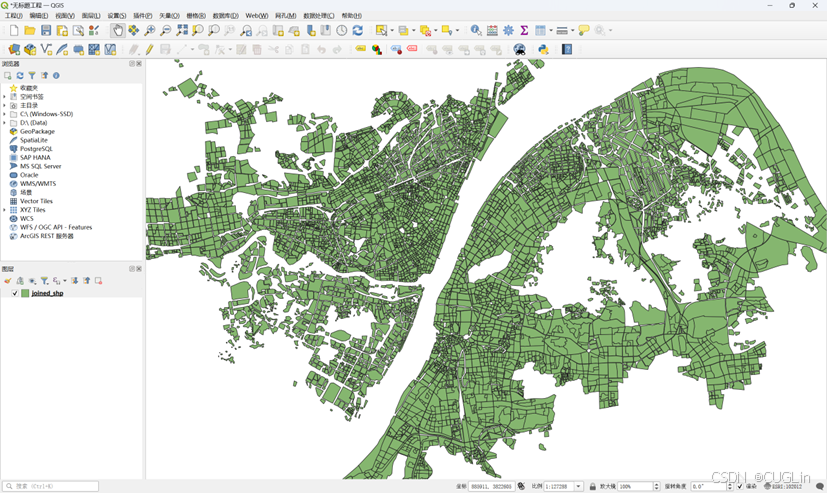Select the Zoom Out magnifier tool
The image size is (827, 493).
[166, 31]
